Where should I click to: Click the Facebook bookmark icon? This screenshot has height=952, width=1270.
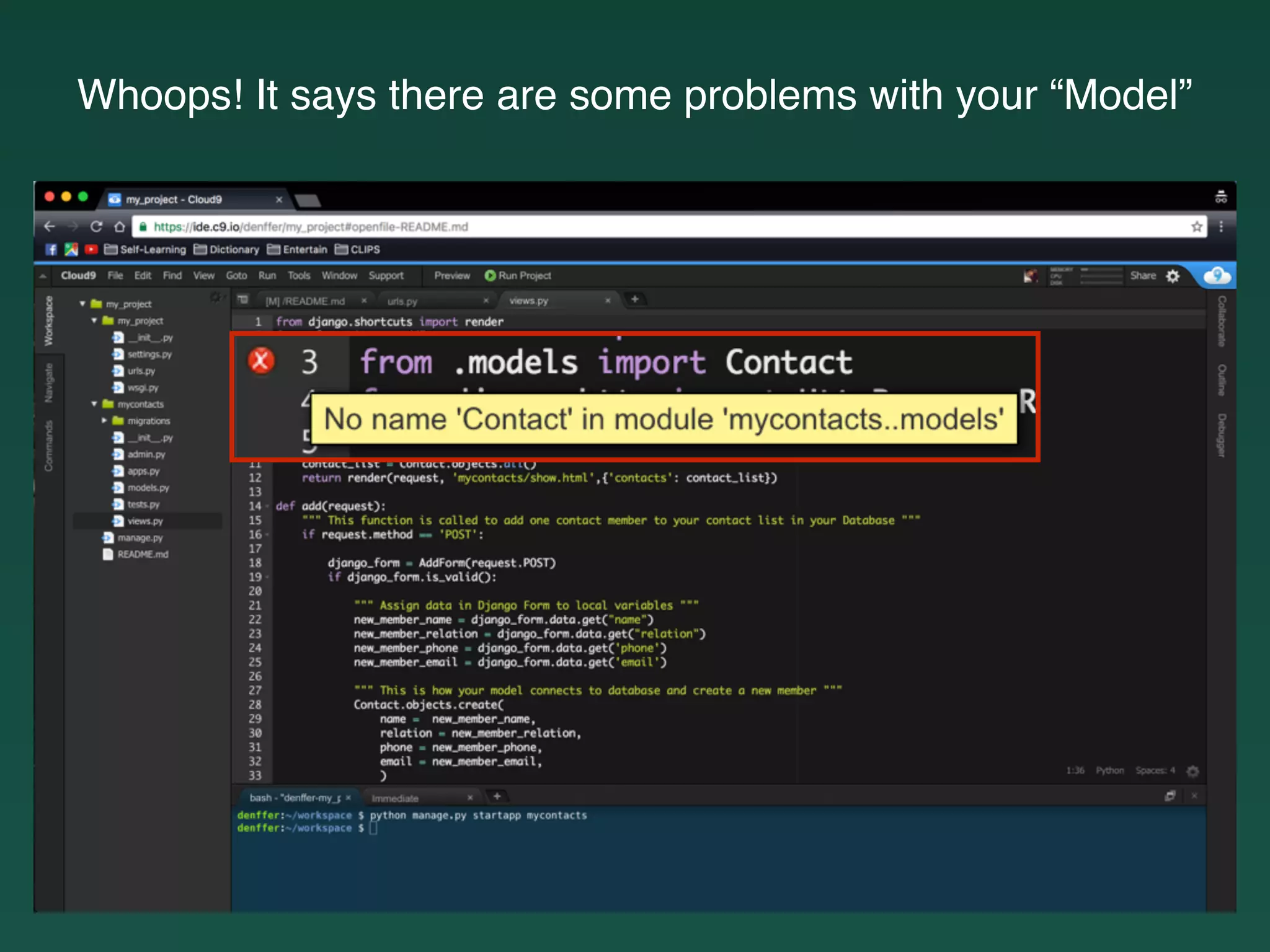coord(51,249)
